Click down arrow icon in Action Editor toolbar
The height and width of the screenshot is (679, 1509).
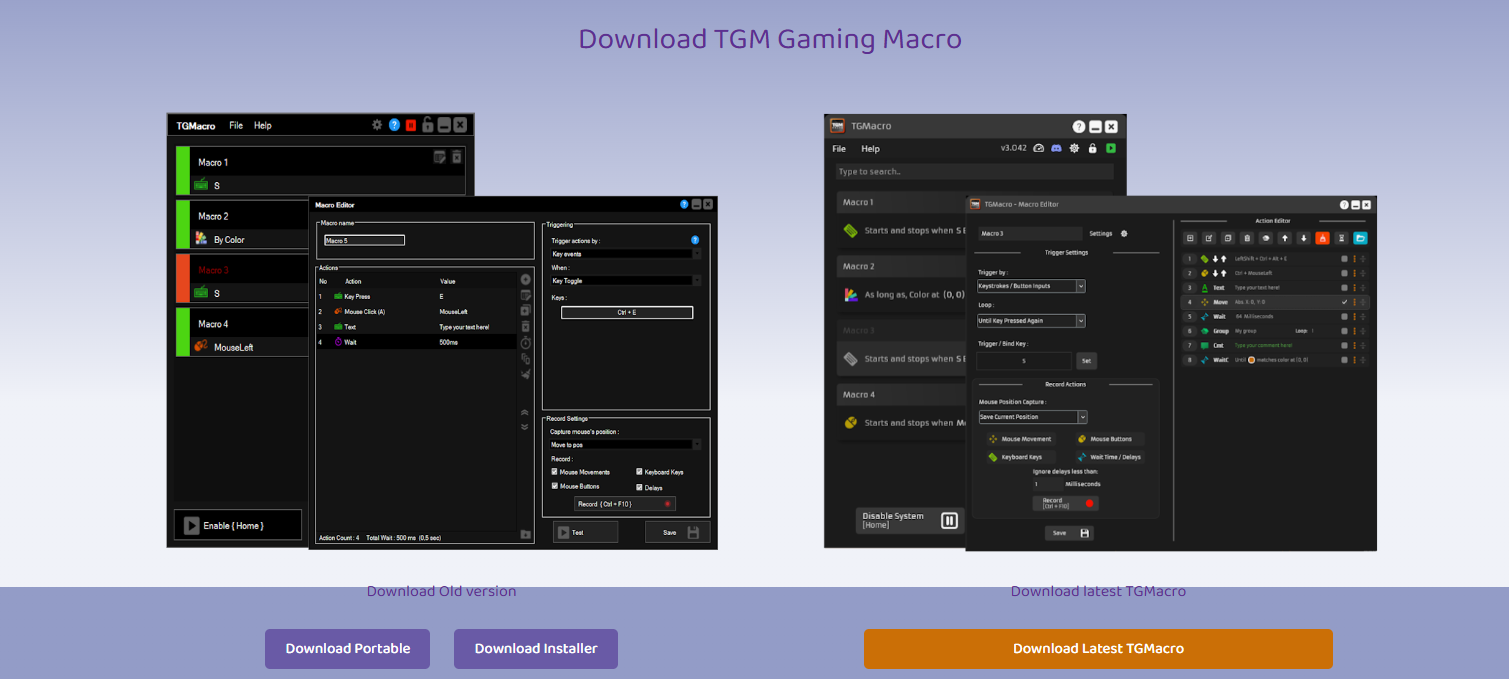[x=1303, y=238]
